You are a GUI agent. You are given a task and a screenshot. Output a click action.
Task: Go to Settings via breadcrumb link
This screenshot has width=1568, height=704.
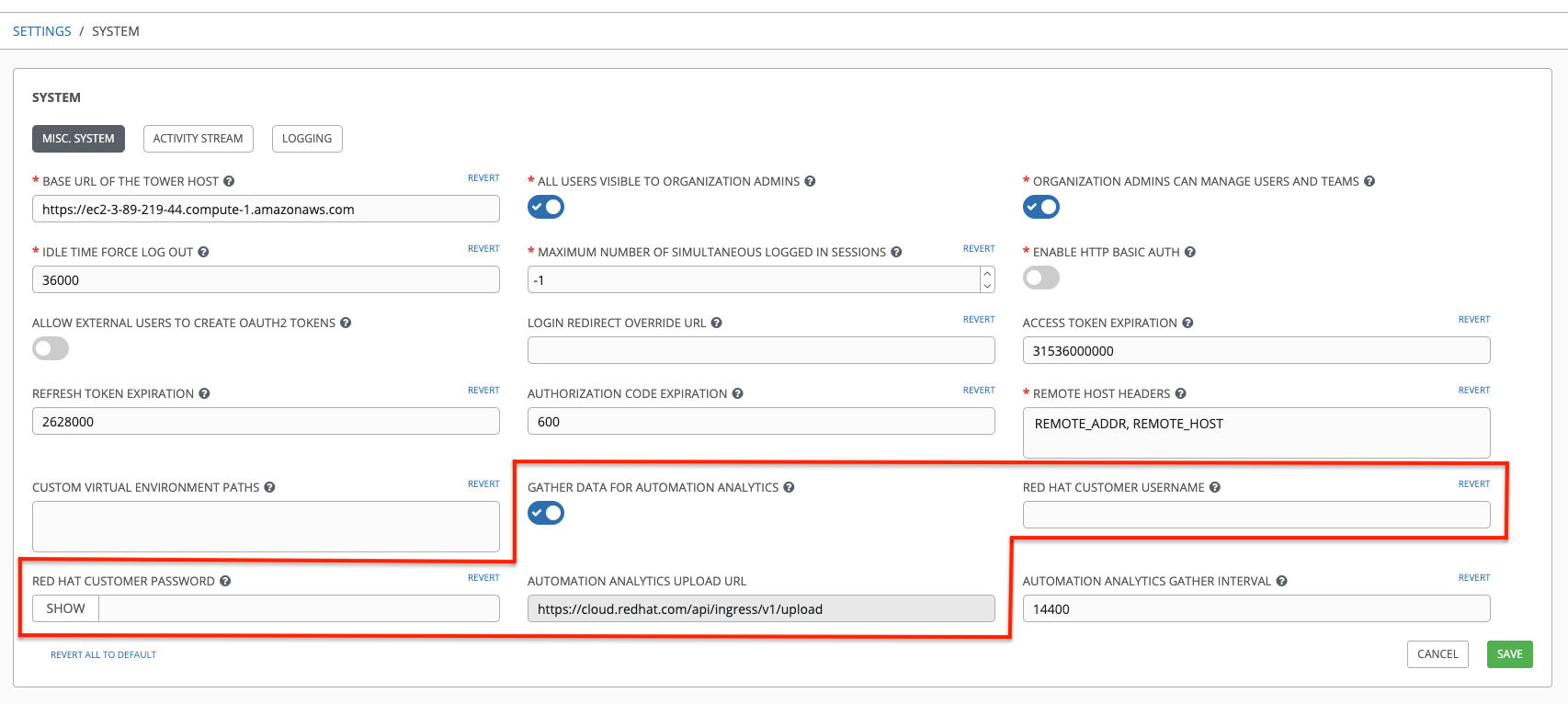click(x=42, y=31)
